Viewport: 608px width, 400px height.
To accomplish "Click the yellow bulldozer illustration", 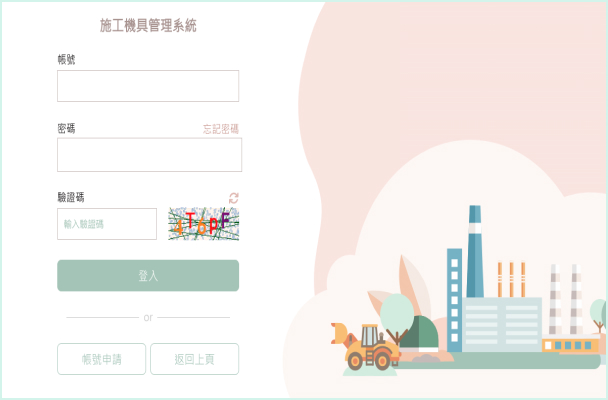I will (366, 347).
